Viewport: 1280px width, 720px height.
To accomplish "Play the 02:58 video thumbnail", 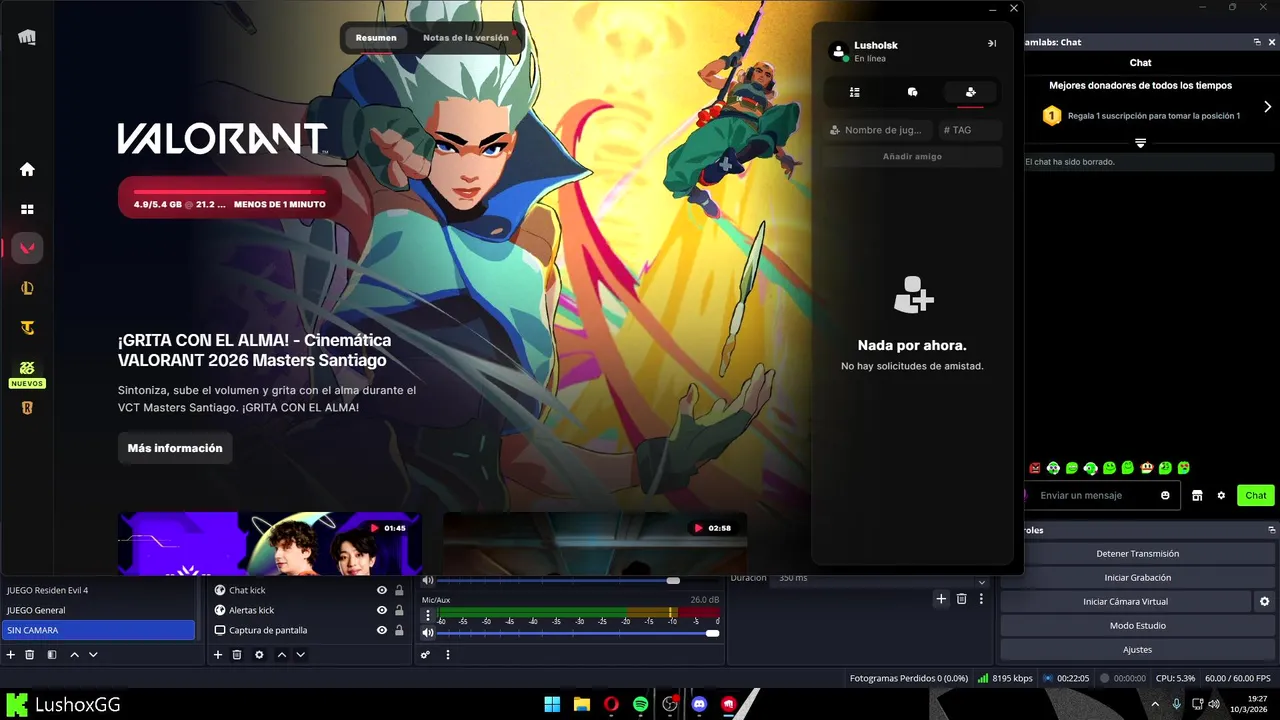I will [x=594, y=543].
